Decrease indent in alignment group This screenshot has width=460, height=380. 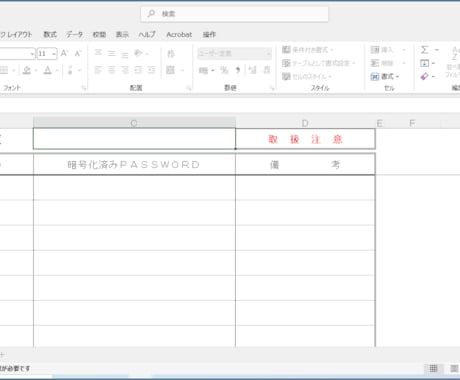[x=138, y=70]
